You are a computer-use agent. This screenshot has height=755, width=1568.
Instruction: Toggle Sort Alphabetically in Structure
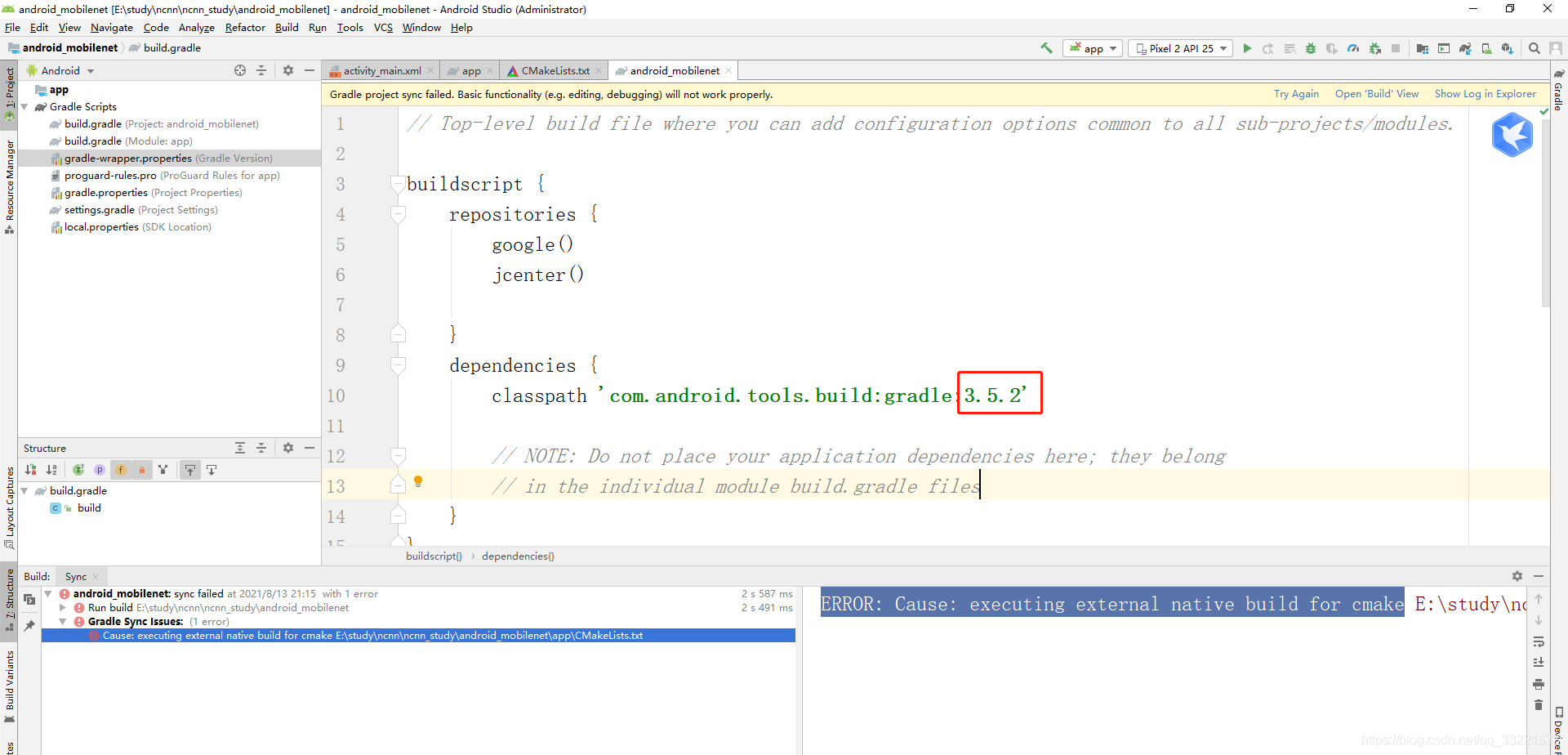(52, 470)
